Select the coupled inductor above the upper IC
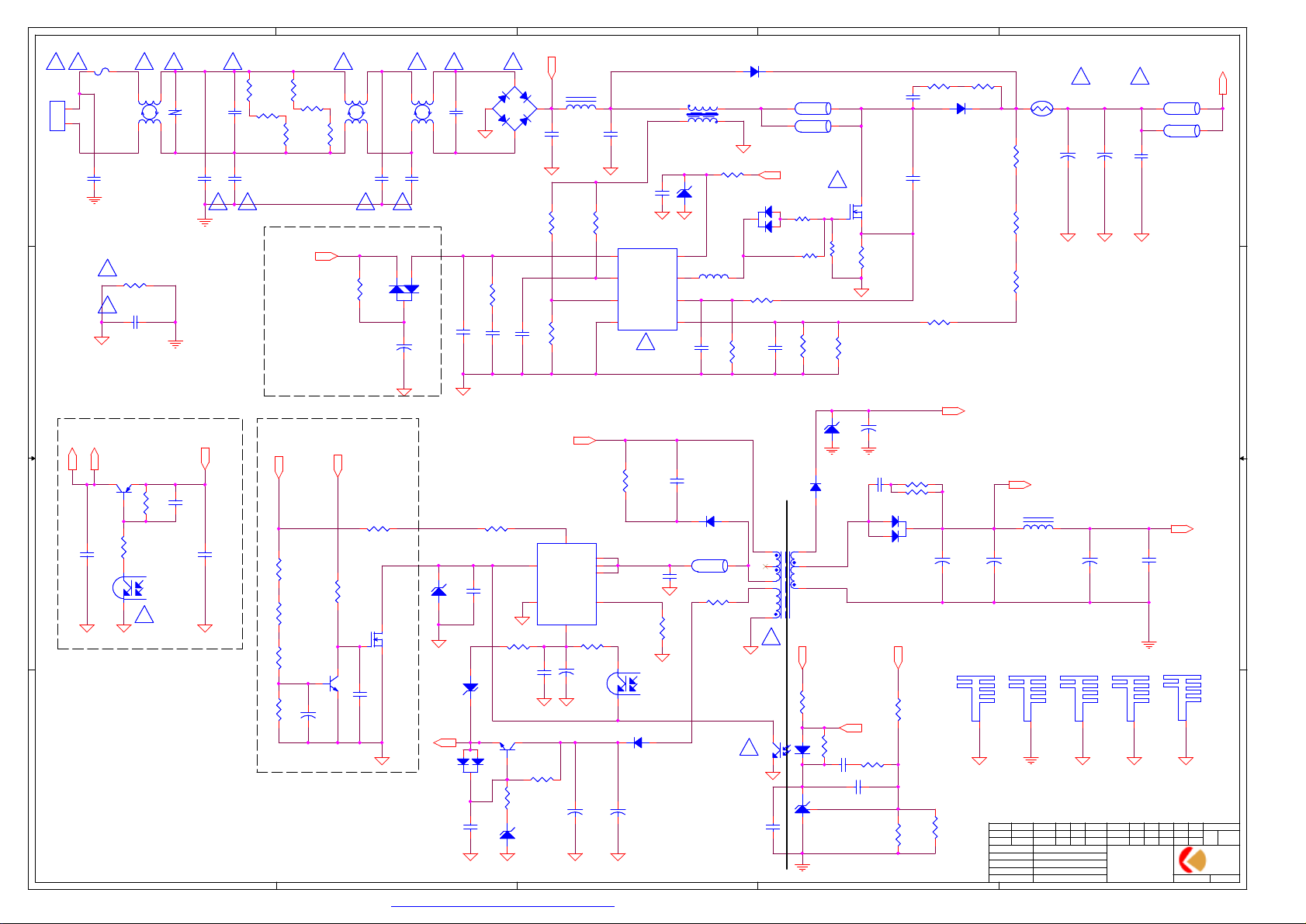Screen dimensions: 1306x924 coord(702,114)
